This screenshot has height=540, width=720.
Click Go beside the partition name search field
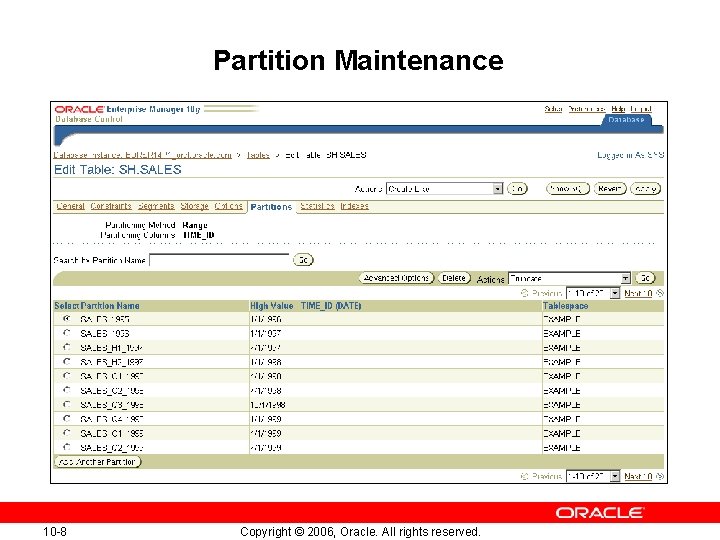(x=303, y=260)
